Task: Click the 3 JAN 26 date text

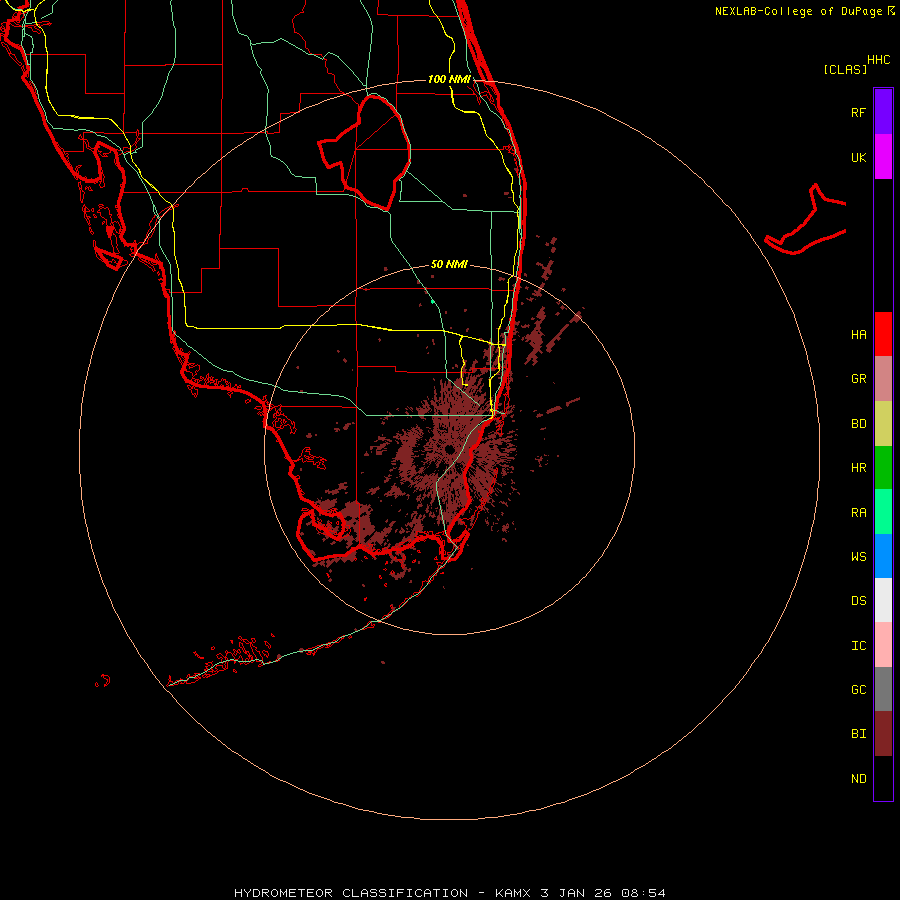Action: (x=576, y=893)
